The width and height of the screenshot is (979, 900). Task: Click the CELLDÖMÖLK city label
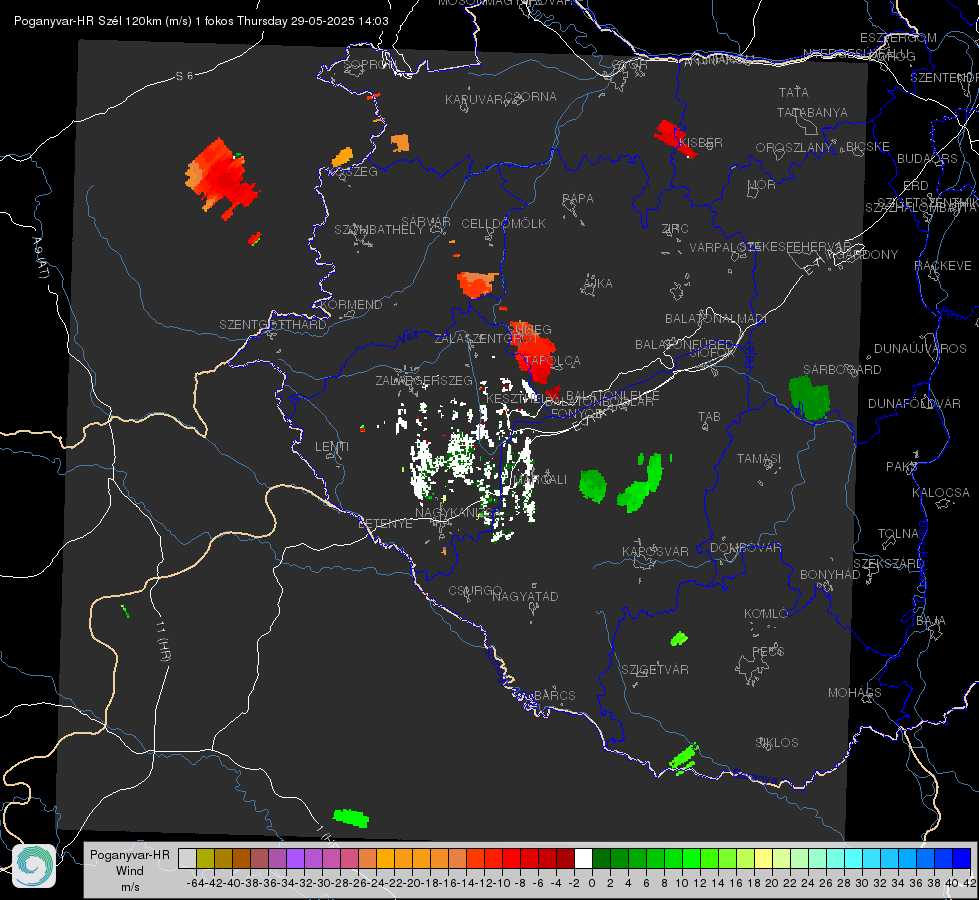(x=503, y=224)
